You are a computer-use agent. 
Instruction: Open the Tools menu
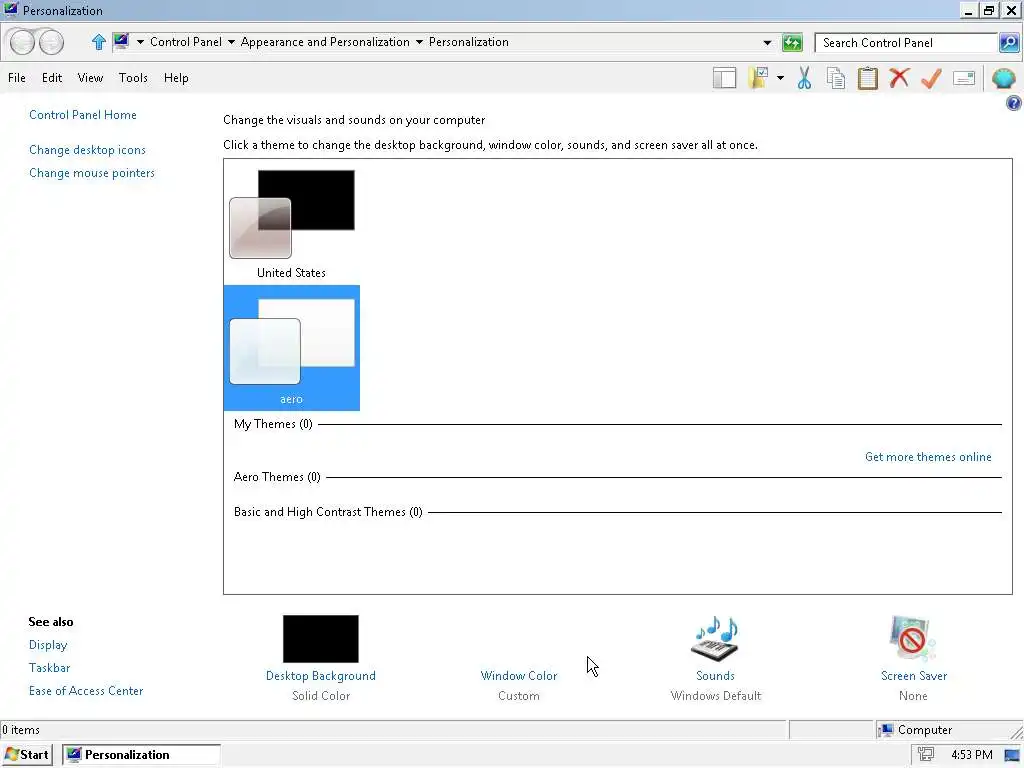pos(133,78)
